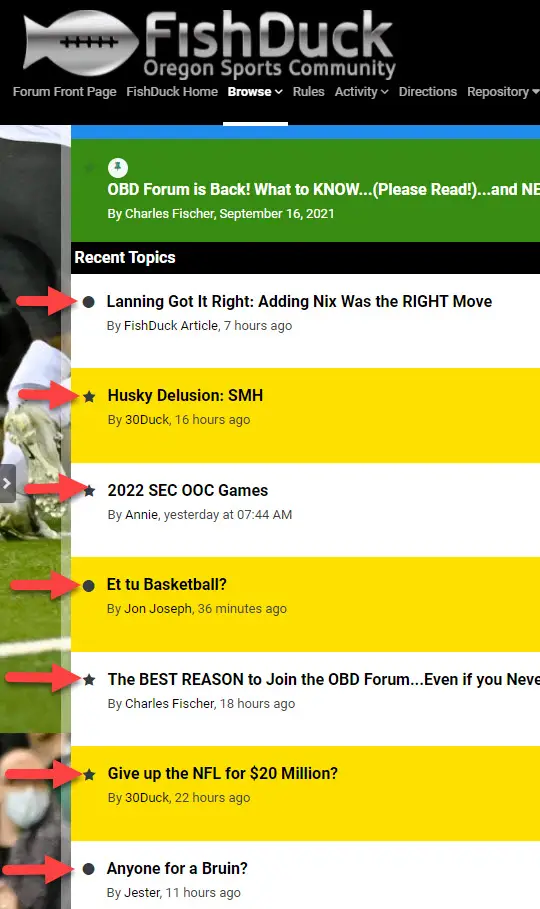Click the star beside 2022 SEC OOC Games
Viewport: 540px width, 909px height.
89,491
